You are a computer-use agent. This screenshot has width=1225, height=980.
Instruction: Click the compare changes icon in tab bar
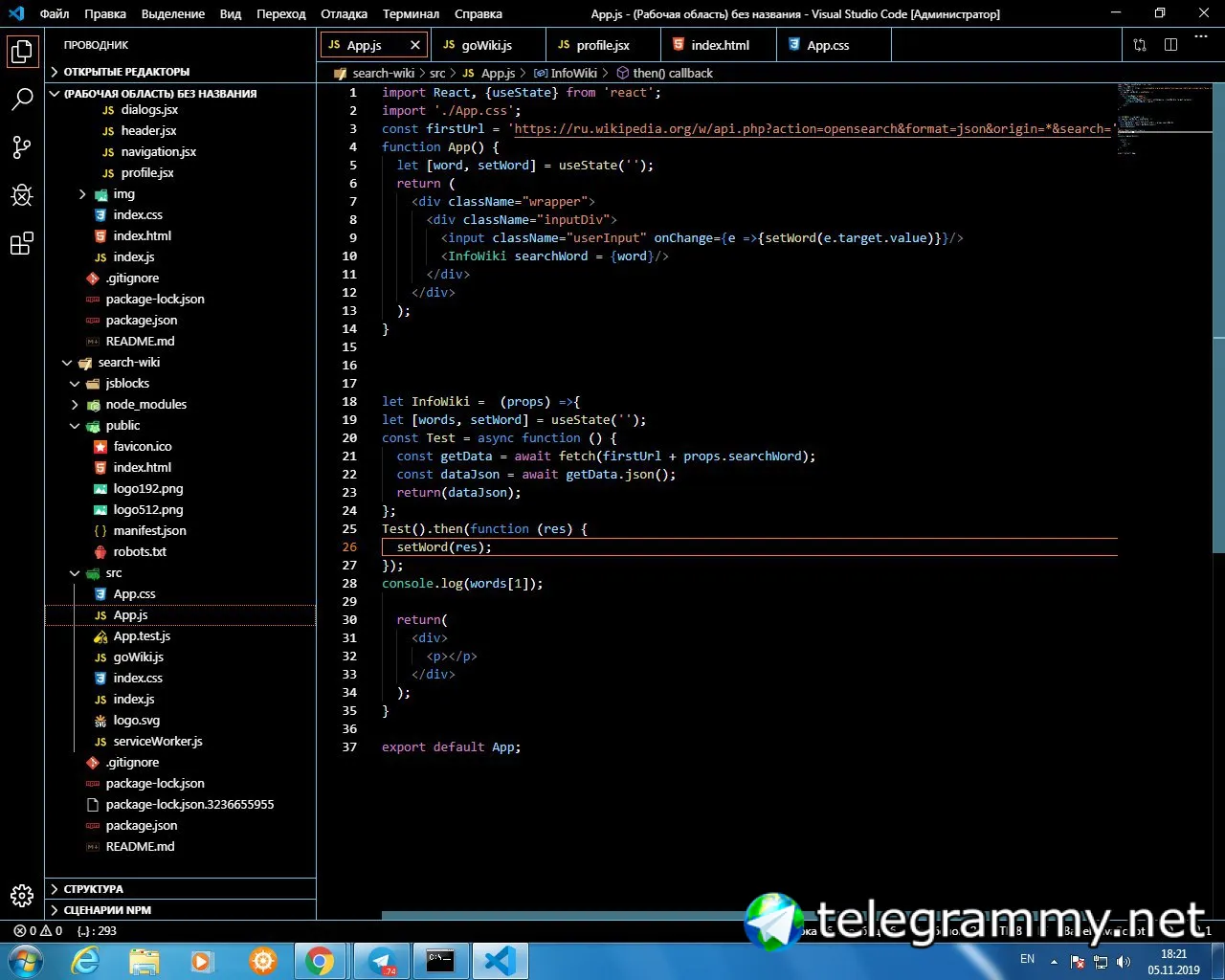1140,45
